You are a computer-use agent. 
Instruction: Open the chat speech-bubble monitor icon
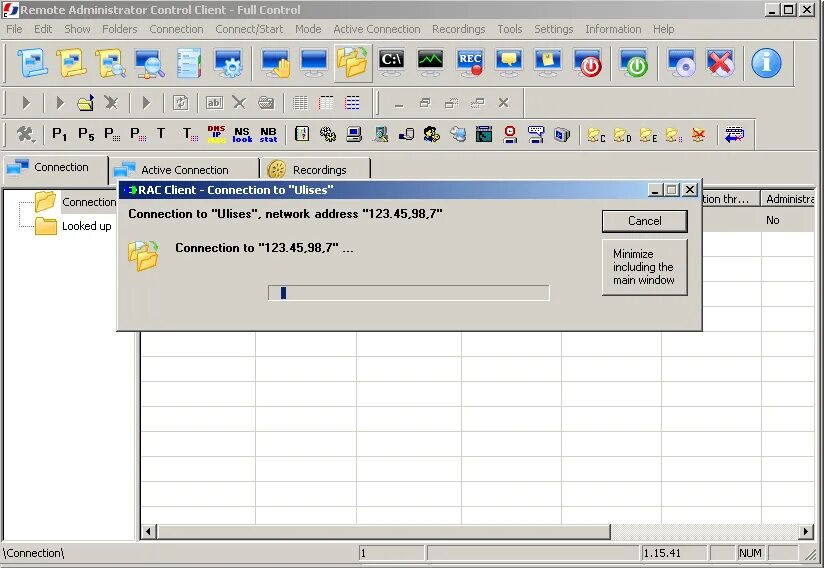coord(509,63)
